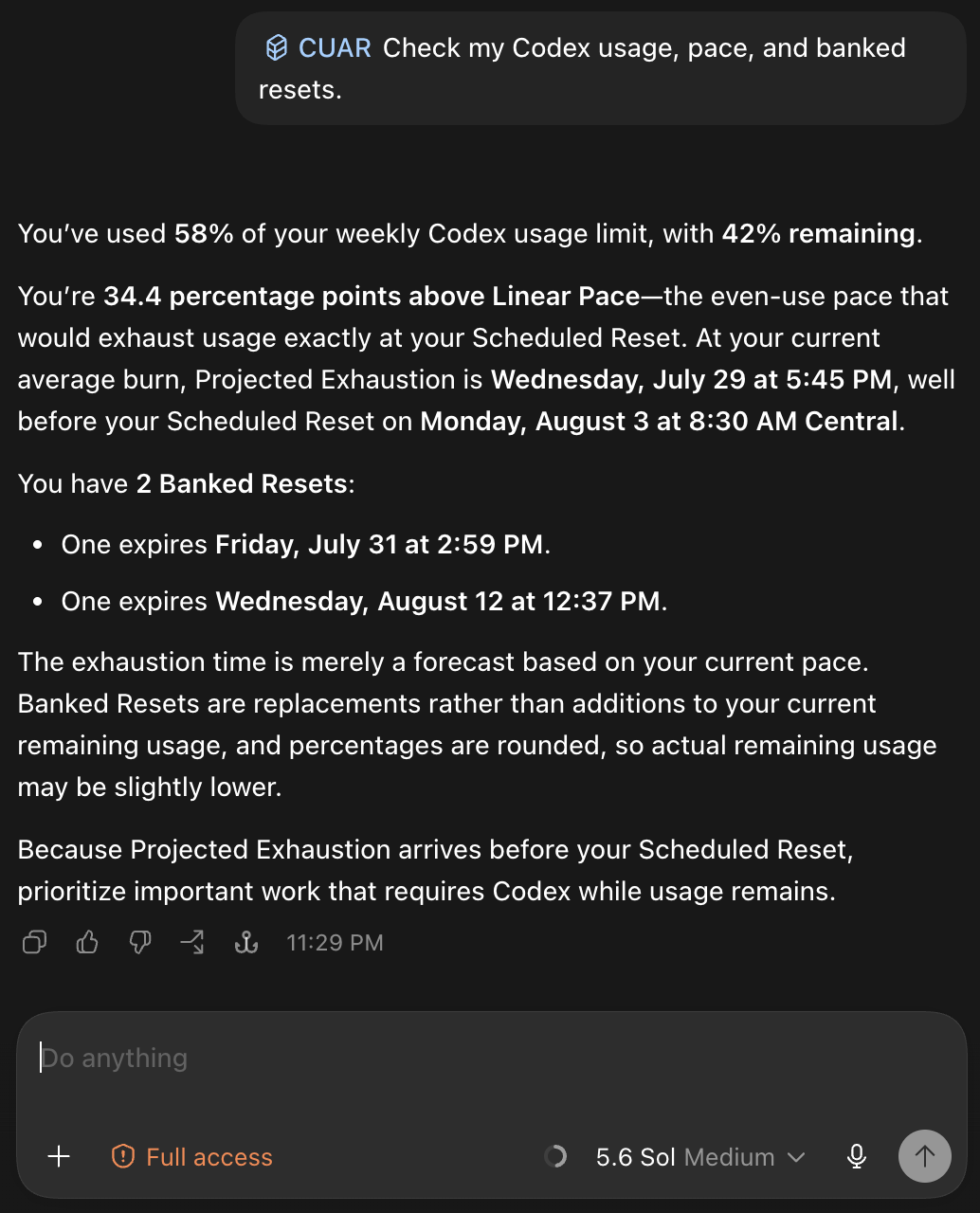This screenshot has height=1213, width=980.
Task: Give the response a thumbs up
Action: point(87,942)
